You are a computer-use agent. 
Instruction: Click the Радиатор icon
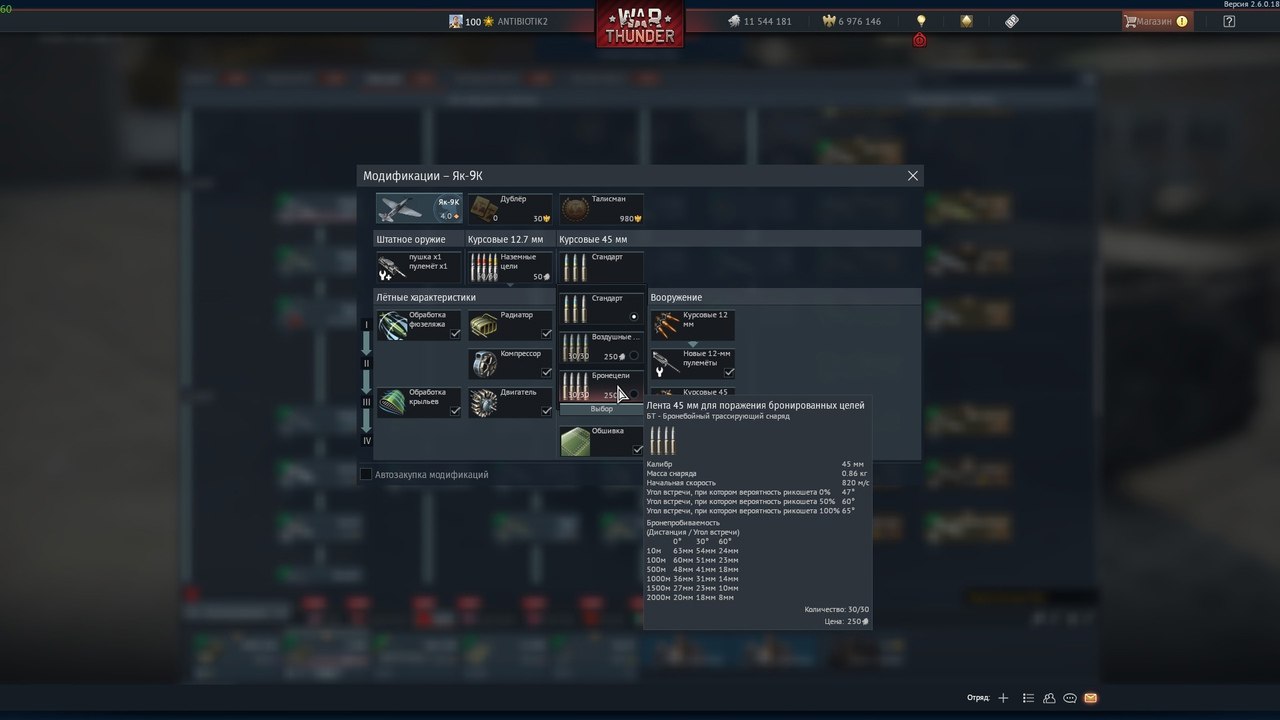(x=484, y=325)
